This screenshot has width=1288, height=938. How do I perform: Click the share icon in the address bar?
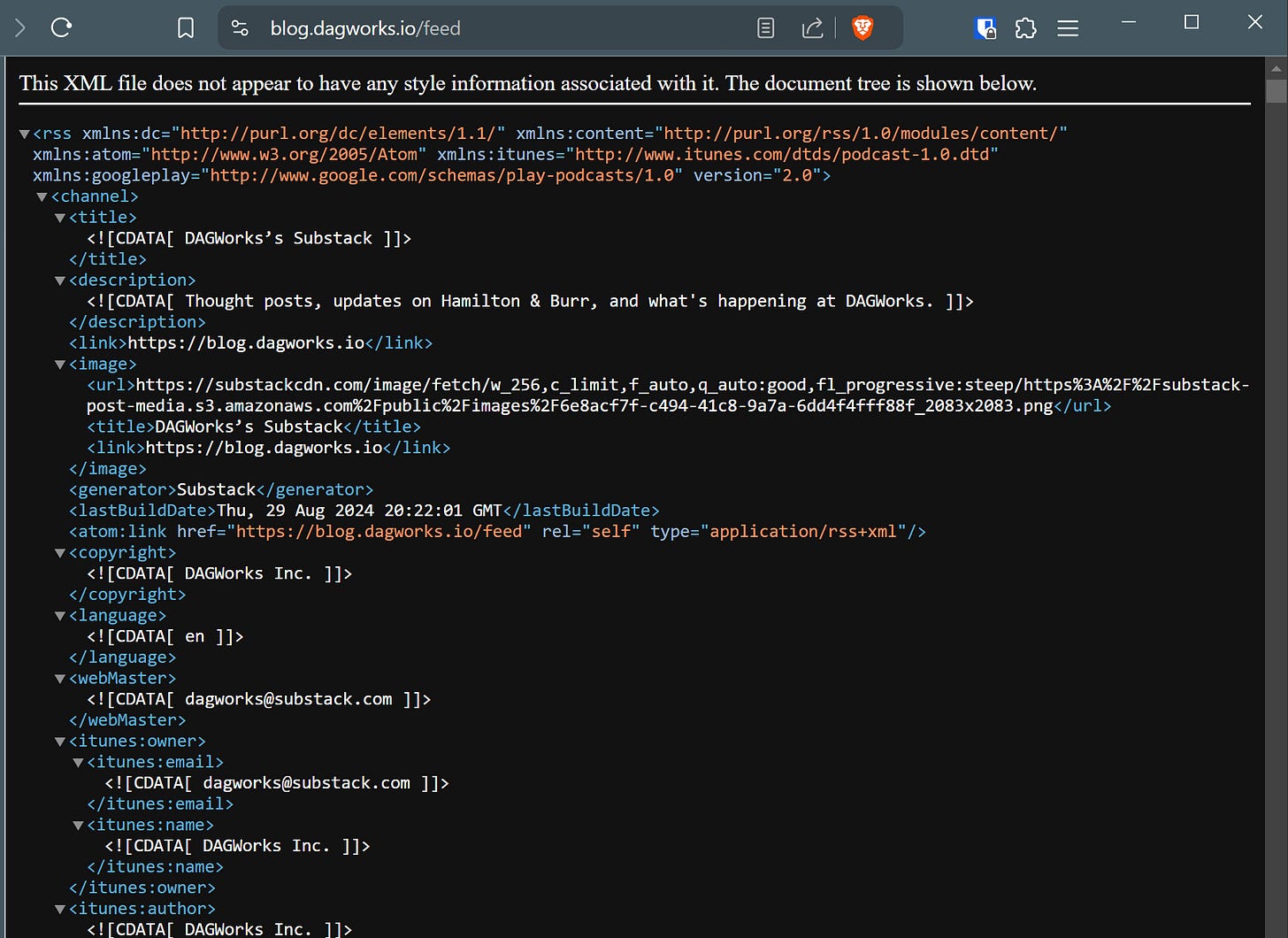tap(812, 28)
